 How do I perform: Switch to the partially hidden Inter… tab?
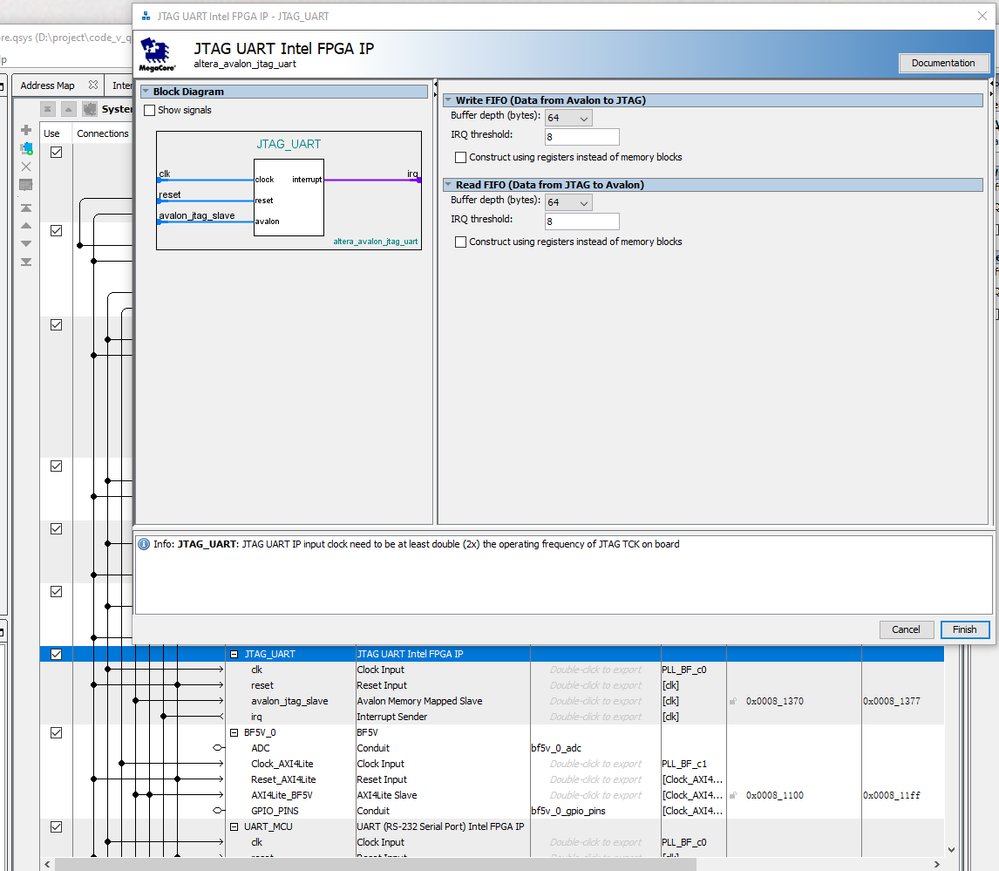click(x=121, y=85)
